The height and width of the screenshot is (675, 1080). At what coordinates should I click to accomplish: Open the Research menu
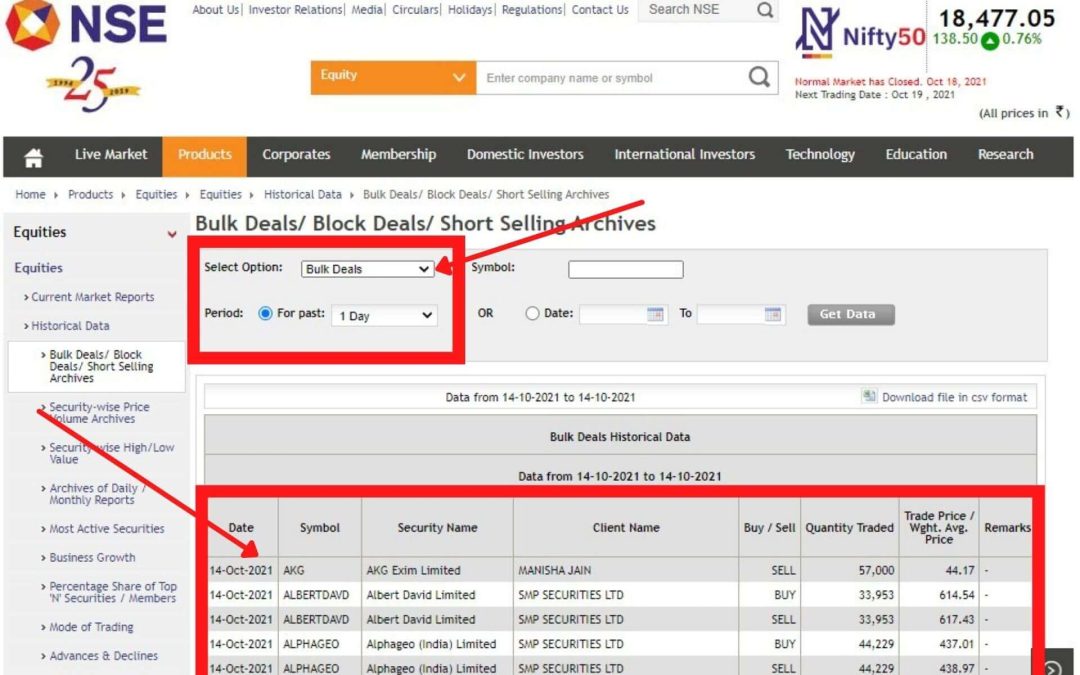click(1006, 154)
